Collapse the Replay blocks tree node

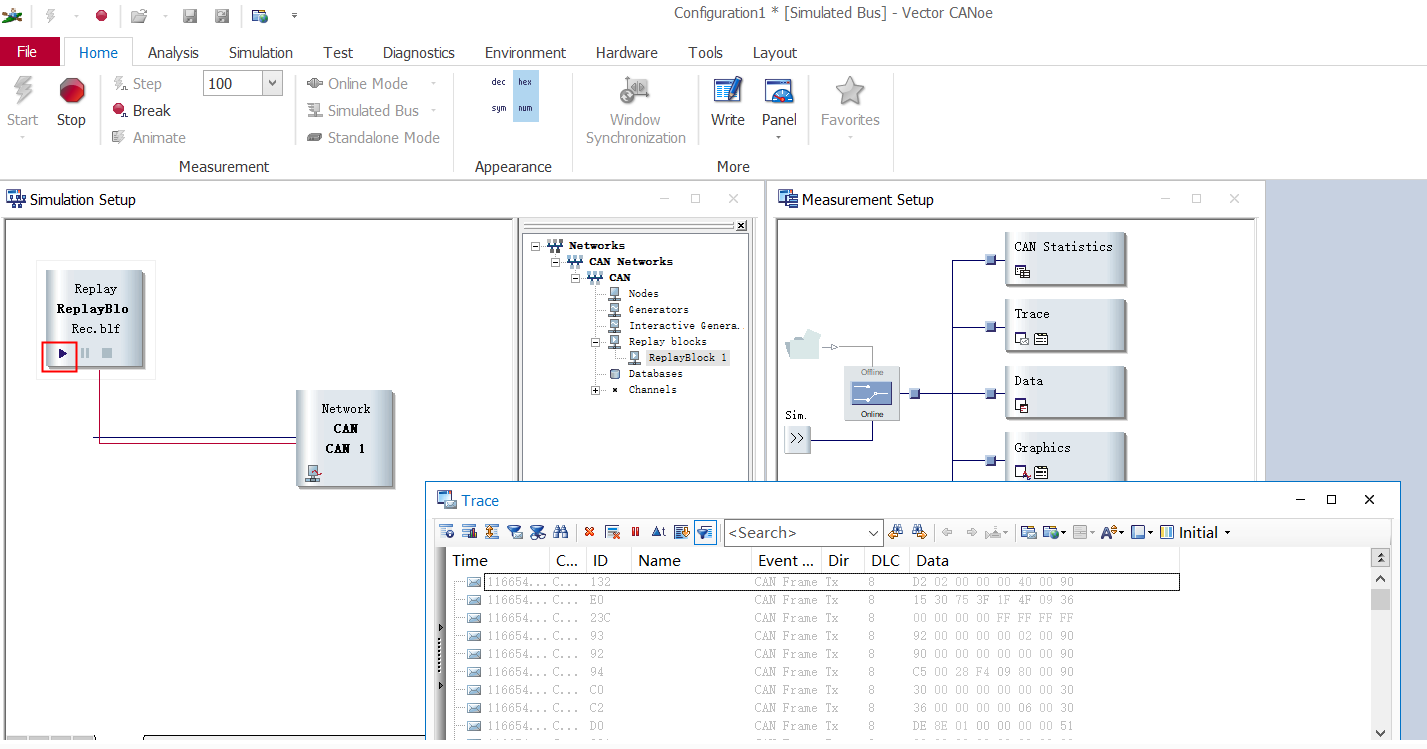[596, 342]
